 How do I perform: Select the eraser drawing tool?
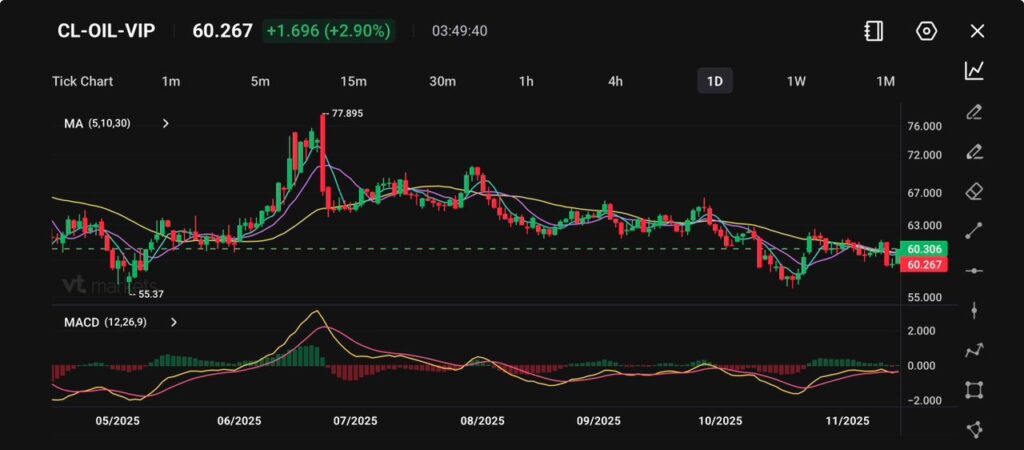tap(974, 191)
